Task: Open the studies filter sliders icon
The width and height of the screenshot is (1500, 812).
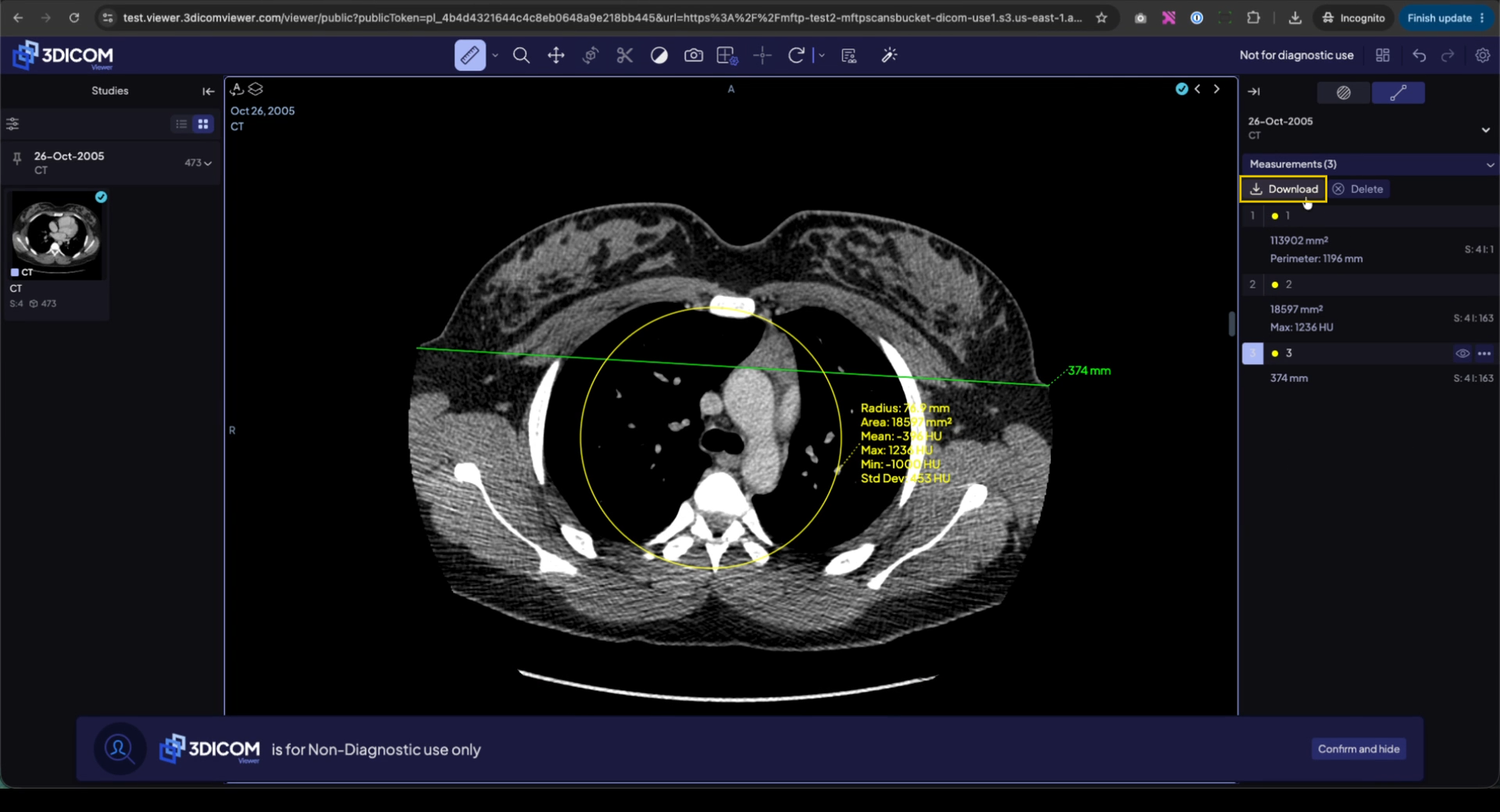Action: pyautogui.click(x=12, y=124)
